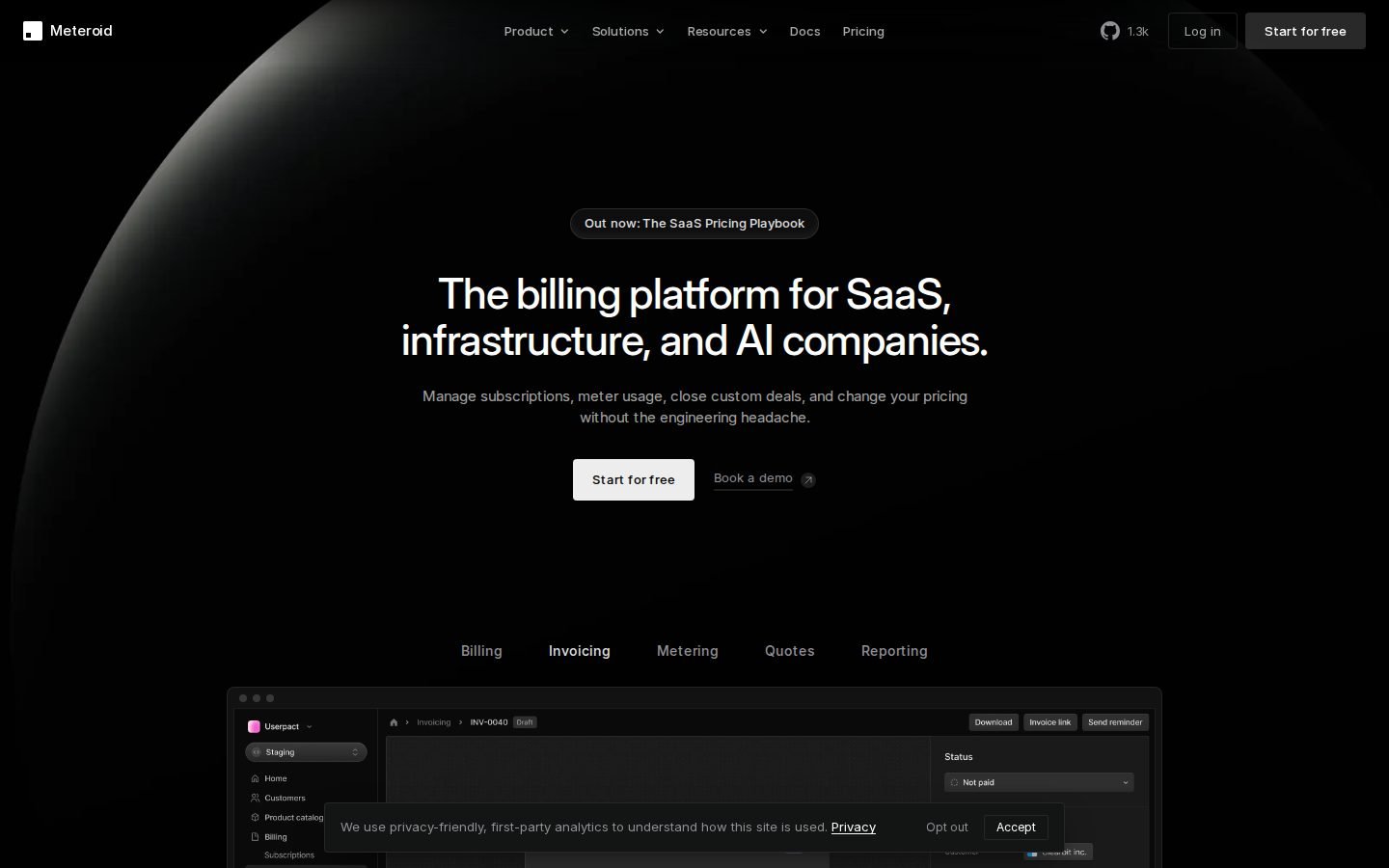Expand the Solutions menu chevron
Viewport: 1389px width, 868px height.
pos(660,32)
